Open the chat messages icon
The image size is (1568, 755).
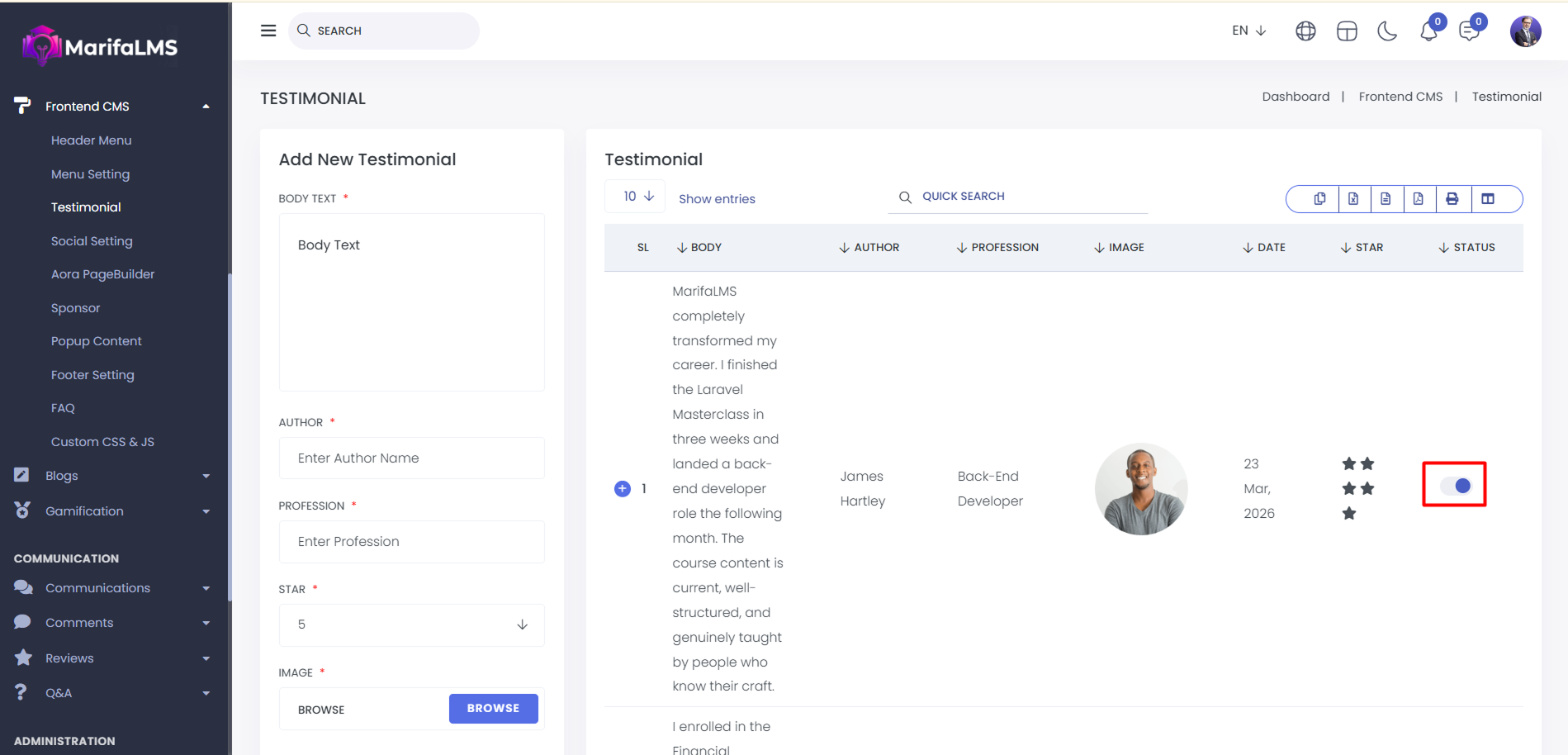pos(1469,31)
